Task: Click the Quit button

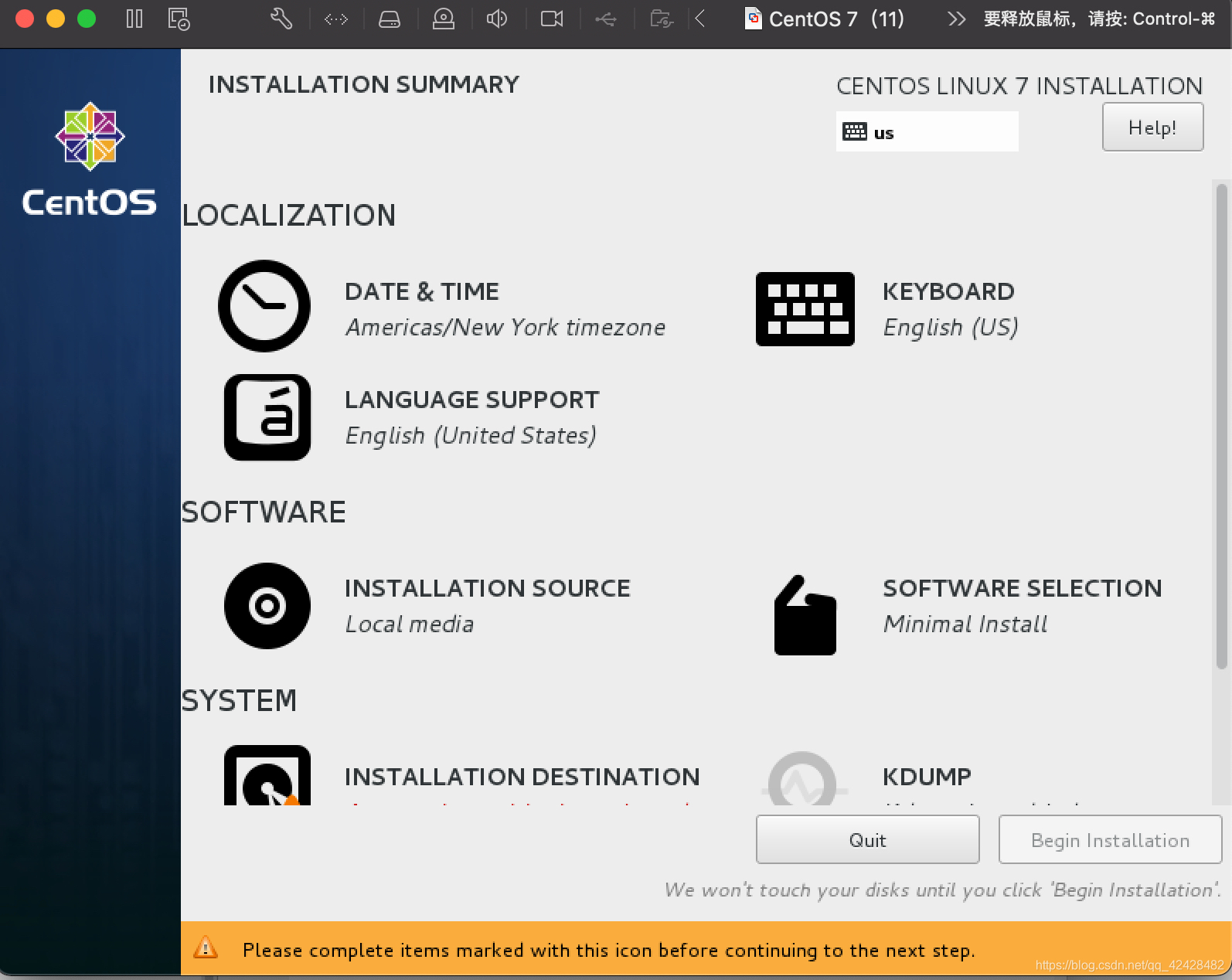Action: 867,840
